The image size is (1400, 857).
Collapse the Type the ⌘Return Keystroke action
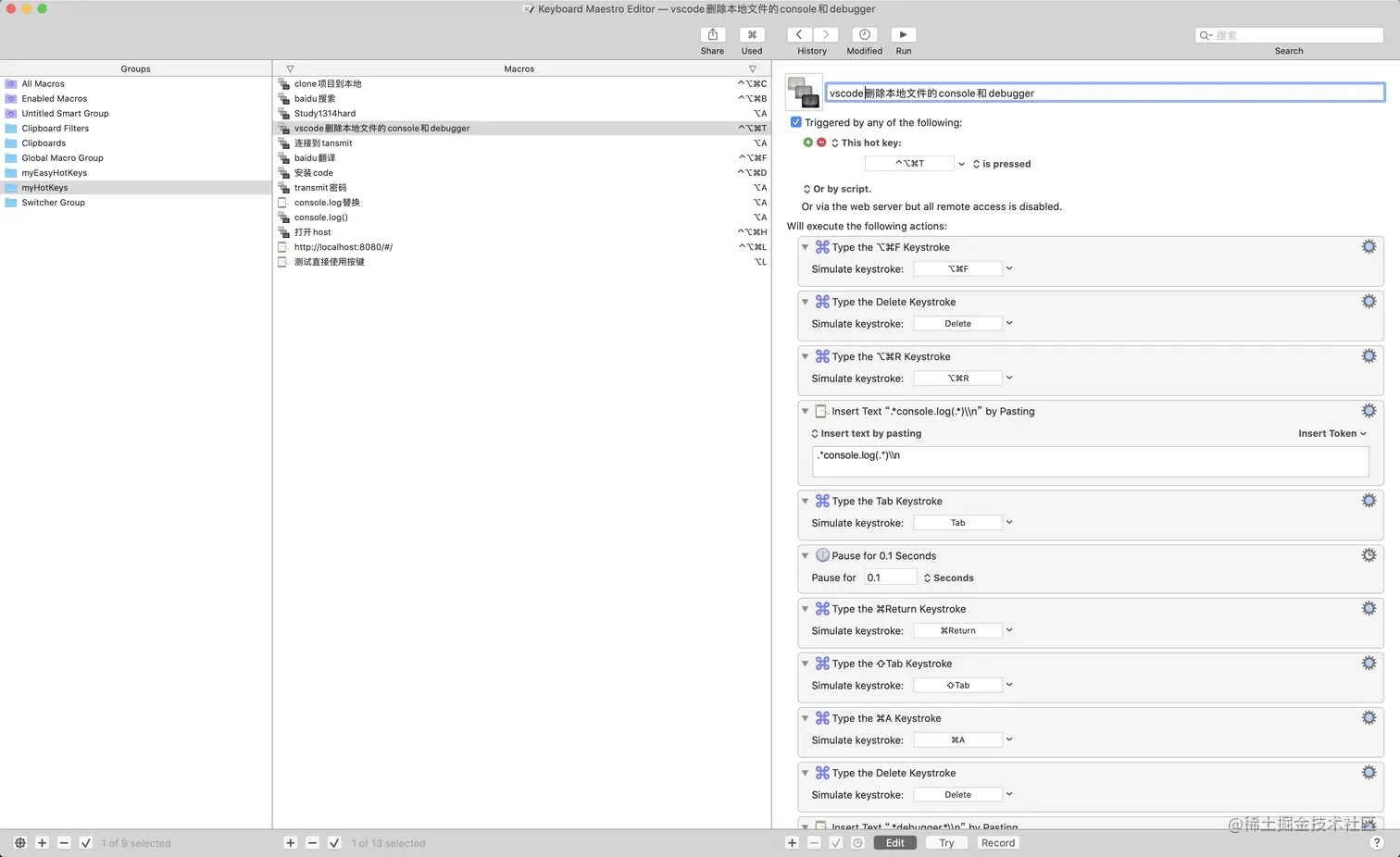pyautogui.click(x=805, y=609)
